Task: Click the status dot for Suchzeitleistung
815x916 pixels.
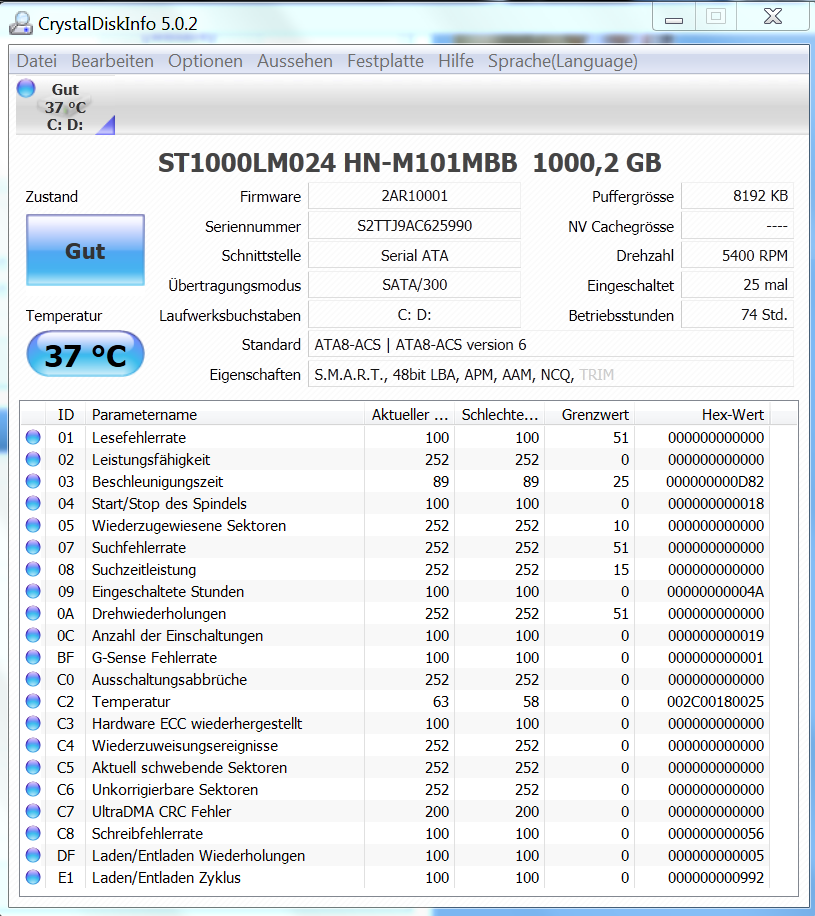Action: click(33, 569)
